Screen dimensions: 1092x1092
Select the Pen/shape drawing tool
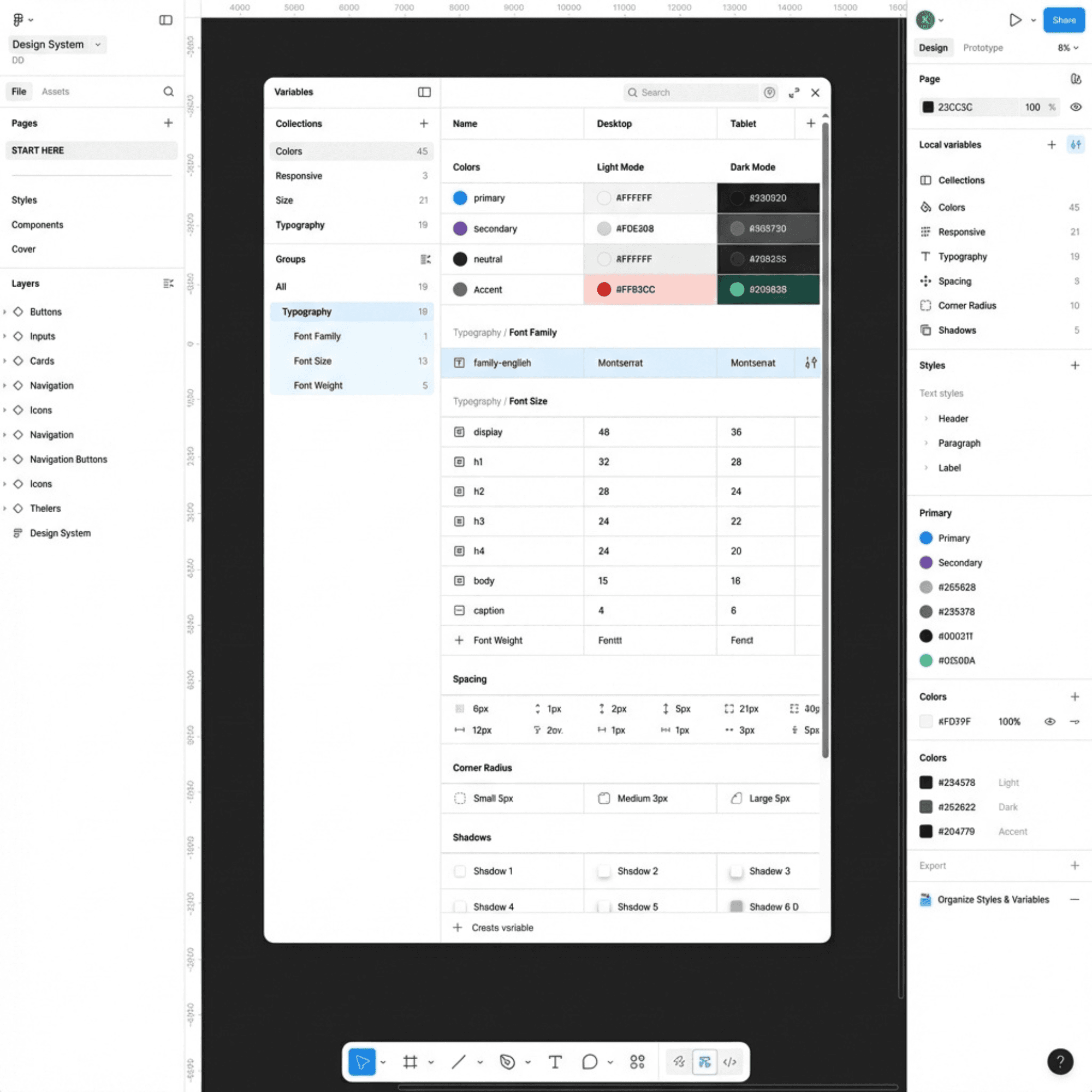click(508, 1061)
